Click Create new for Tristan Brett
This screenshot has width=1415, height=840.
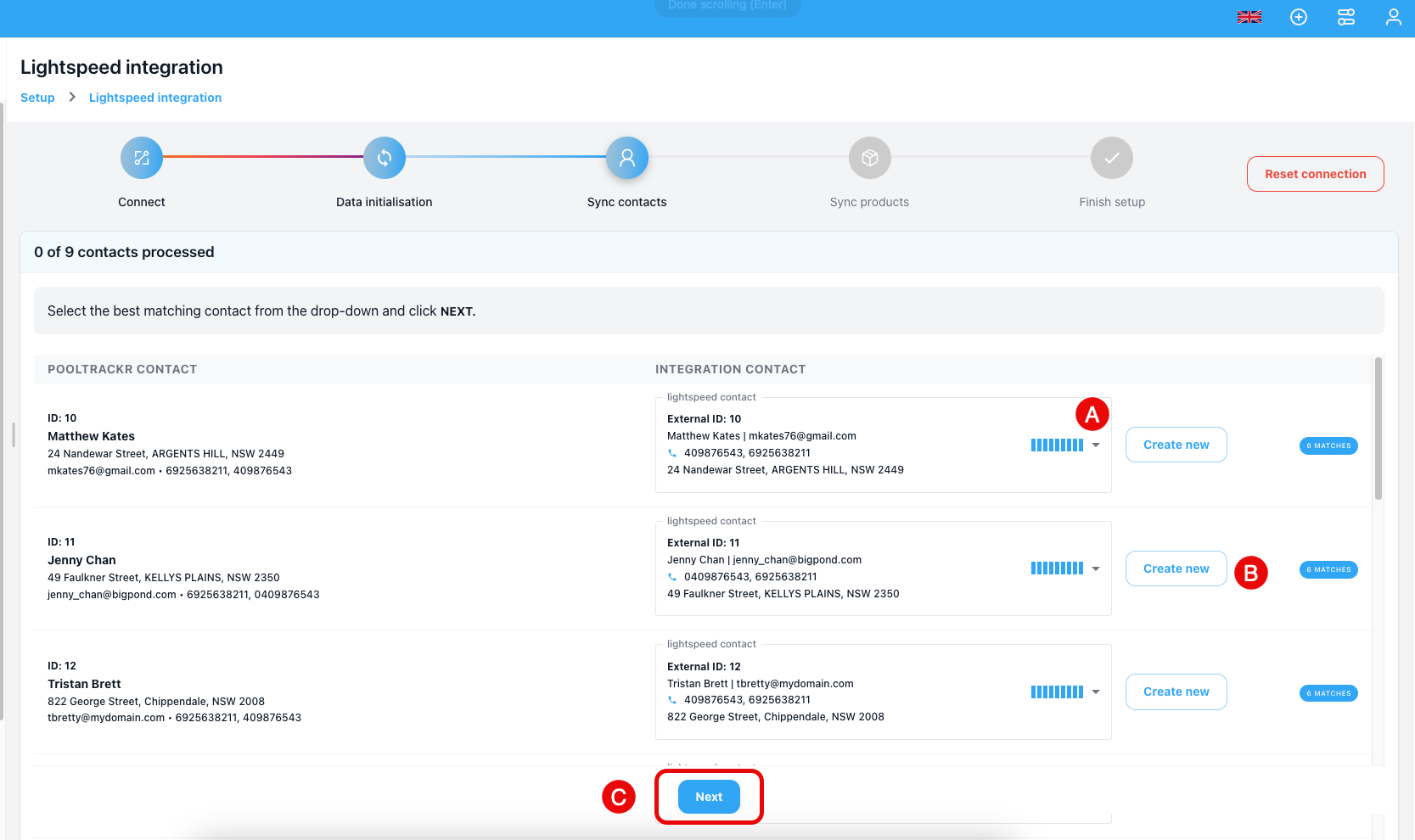(1176, 692)
